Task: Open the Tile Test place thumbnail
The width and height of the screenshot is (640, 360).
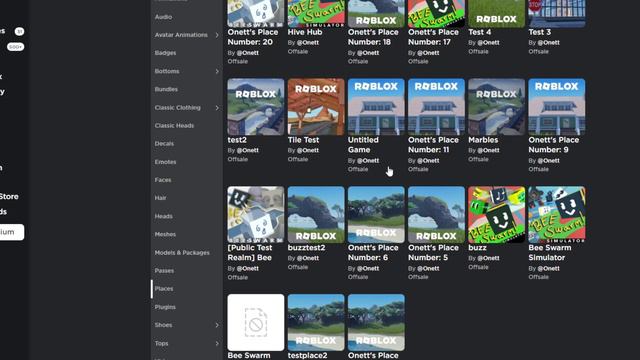Action: click(316, 107)
